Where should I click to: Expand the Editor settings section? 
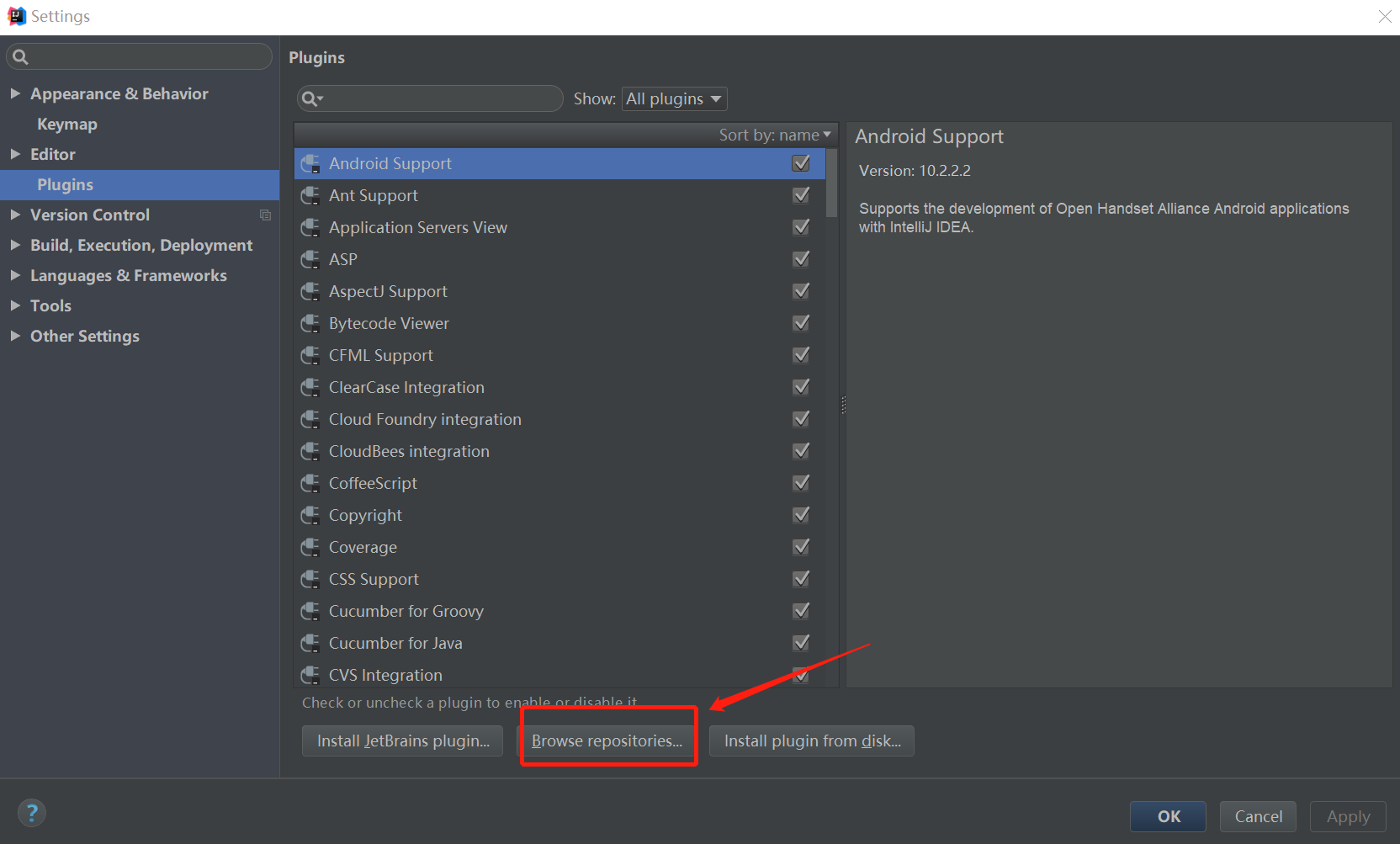pyautogui.click(x=15, y=154)
